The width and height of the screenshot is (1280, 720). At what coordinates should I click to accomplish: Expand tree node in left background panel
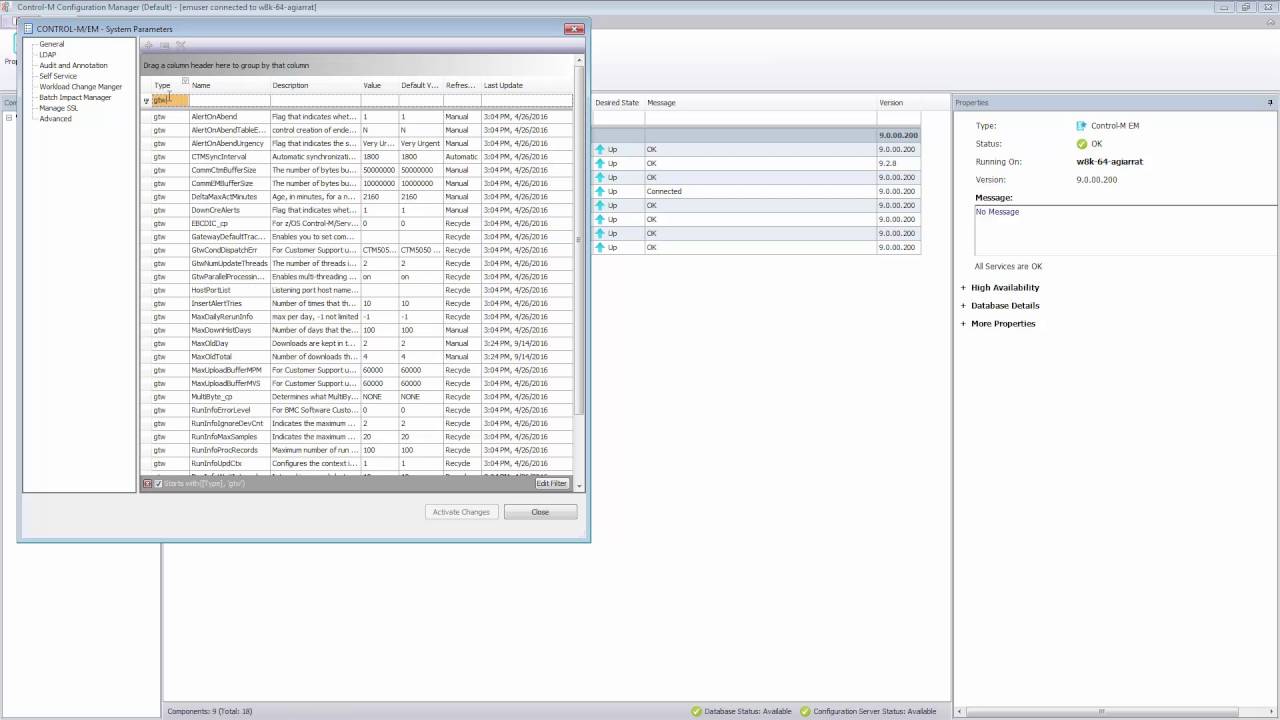9,117
